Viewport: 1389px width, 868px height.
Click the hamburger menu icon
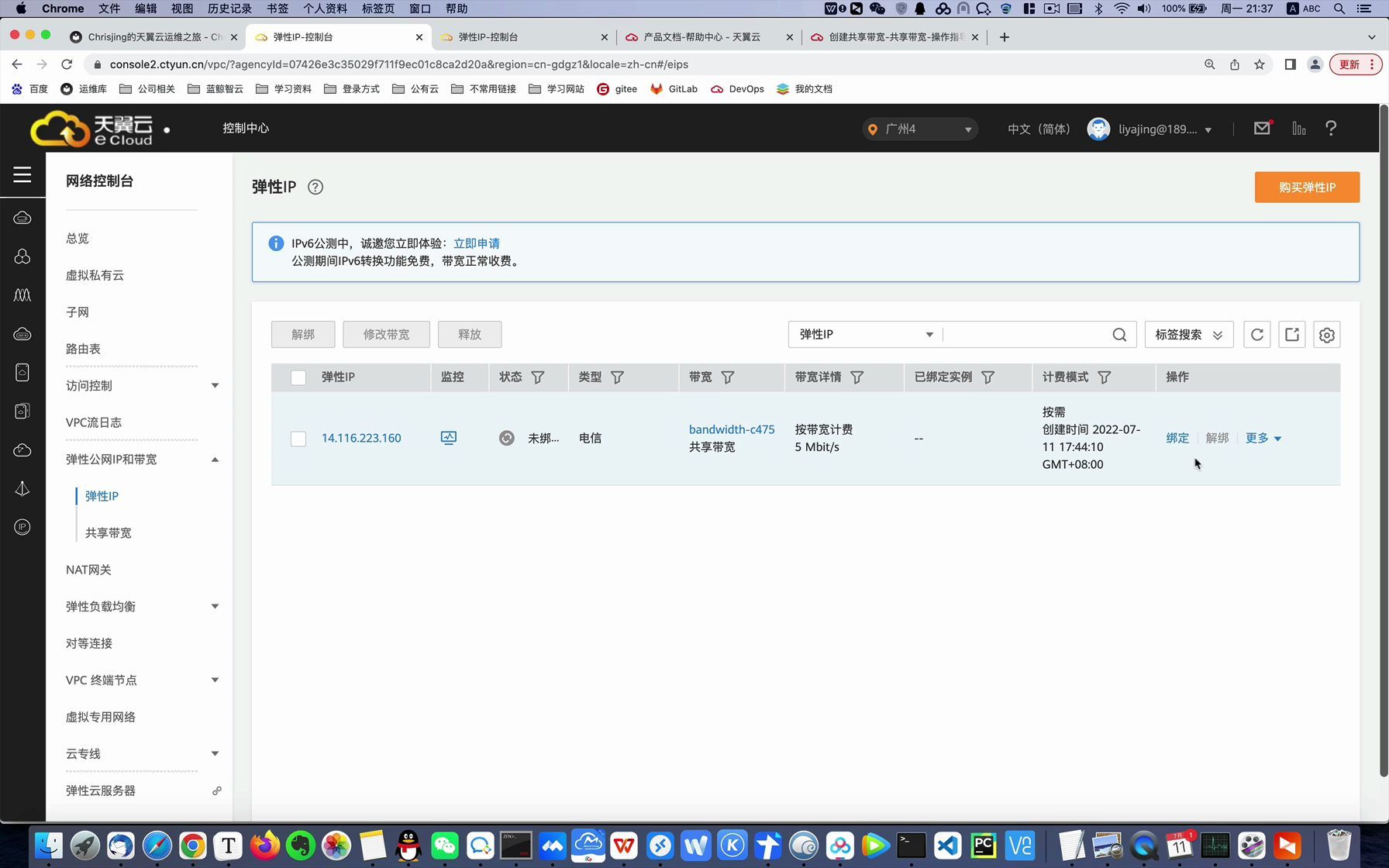click(22, 175)
